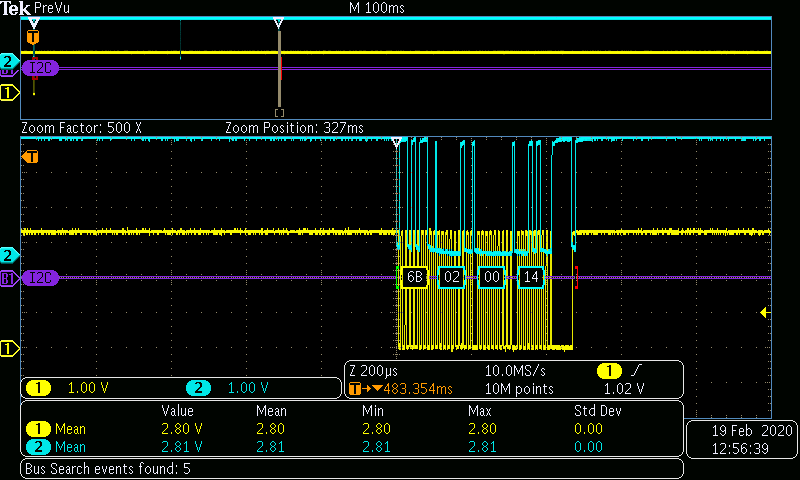This screenshot has width=800, height=480.
Task: Click the orange T marker in zoomed display
Action: (31, 157)
